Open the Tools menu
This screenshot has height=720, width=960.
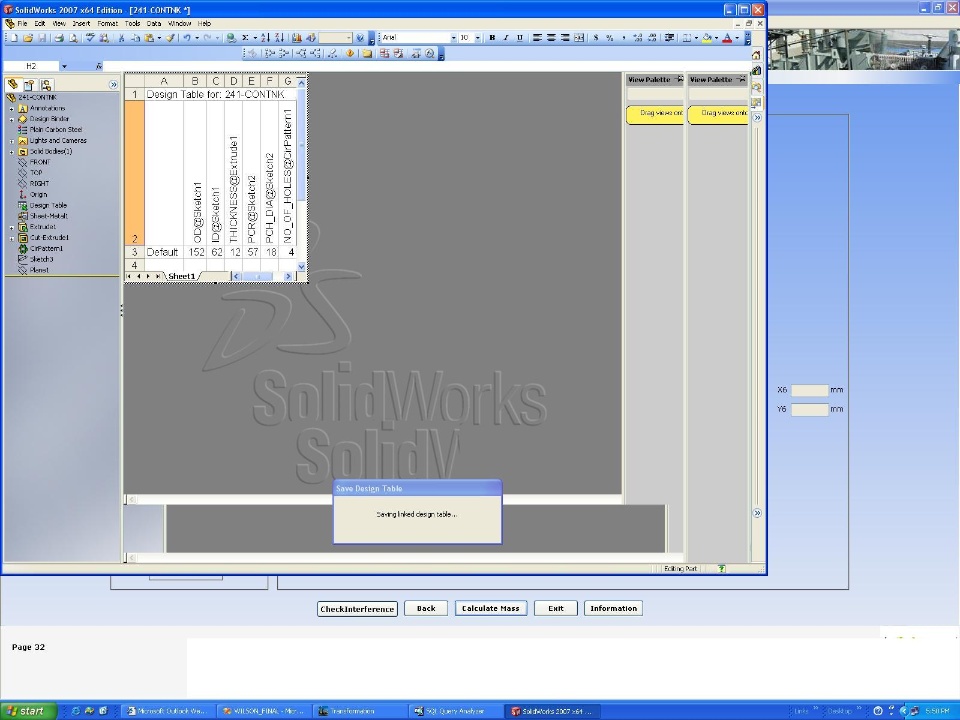pos(132,24)
